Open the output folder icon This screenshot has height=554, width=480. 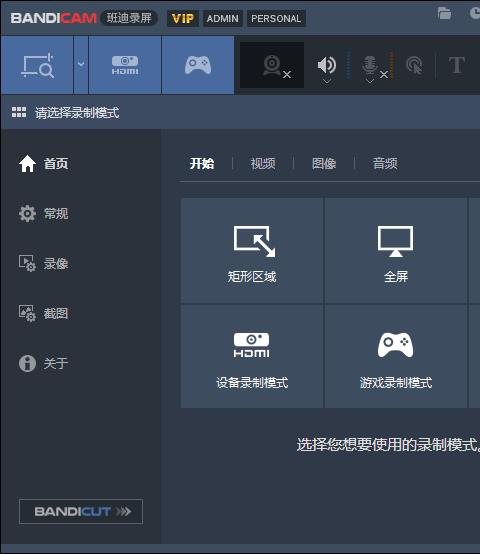444,13
